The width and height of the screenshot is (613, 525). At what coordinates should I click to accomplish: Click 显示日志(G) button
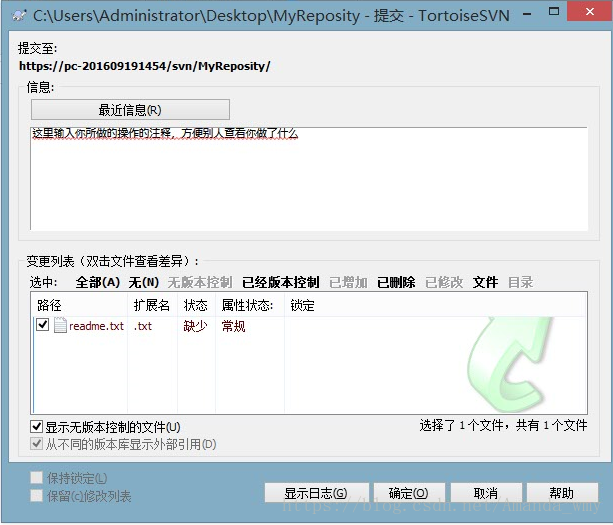click(316, 493)
